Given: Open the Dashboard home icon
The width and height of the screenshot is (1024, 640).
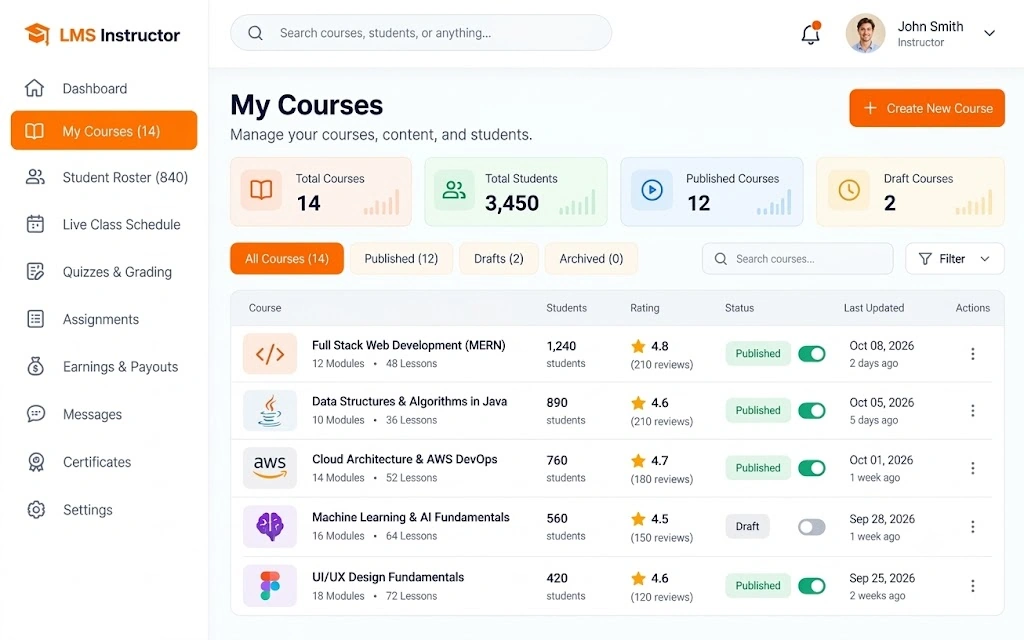Looking at the screenshot, I should (35, 88).
